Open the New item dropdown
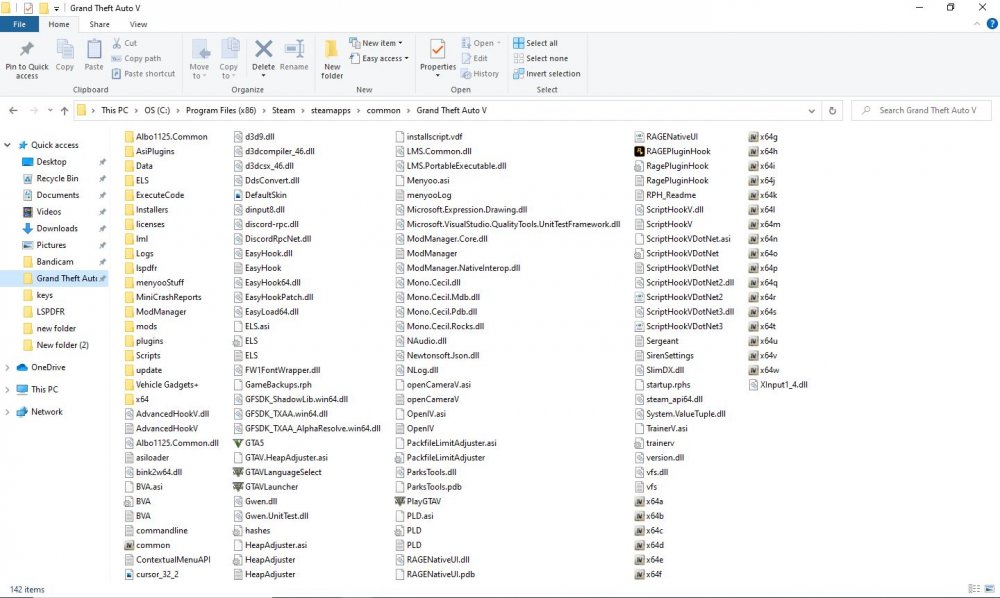The height and width of the screenshot is (598, 1000). [x=376, y=43]
